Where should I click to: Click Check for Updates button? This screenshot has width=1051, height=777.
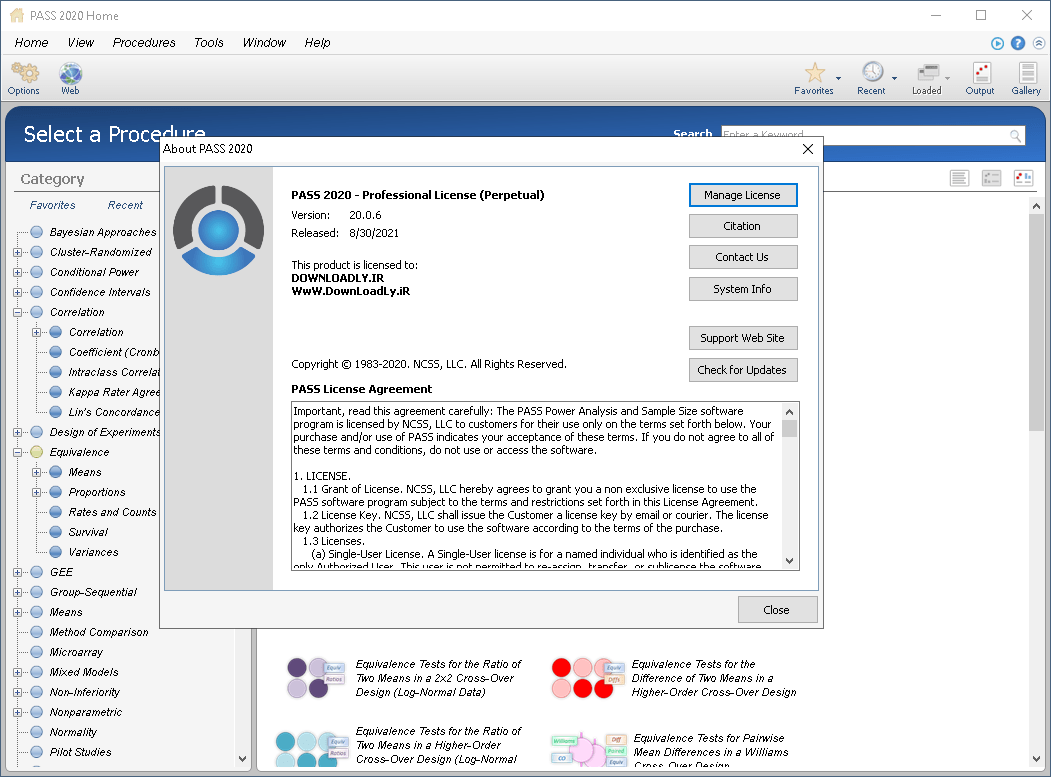(743, 370)
